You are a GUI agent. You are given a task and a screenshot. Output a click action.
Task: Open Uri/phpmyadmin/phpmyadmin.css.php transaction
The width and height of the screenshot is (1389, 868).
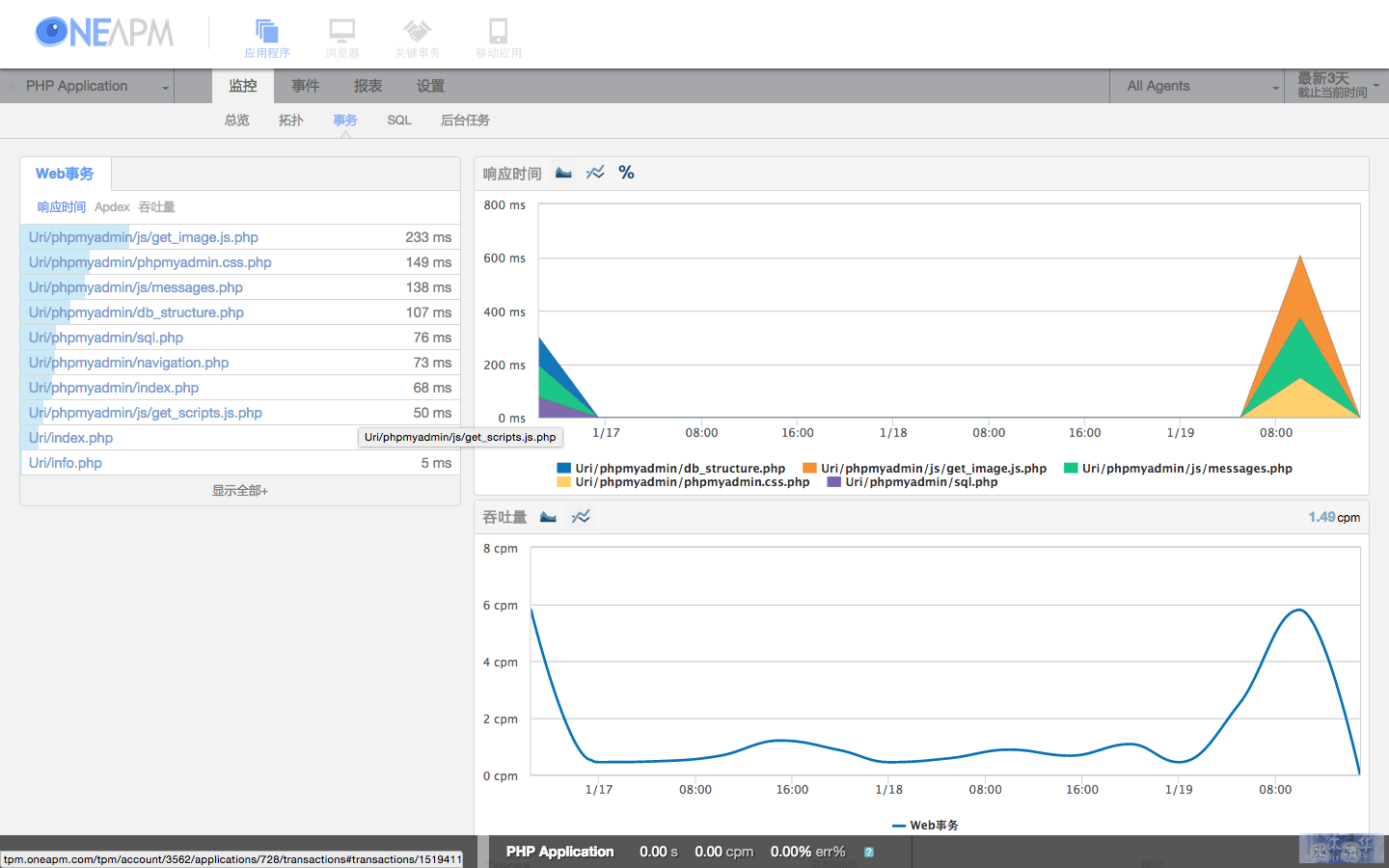[150, 262]
